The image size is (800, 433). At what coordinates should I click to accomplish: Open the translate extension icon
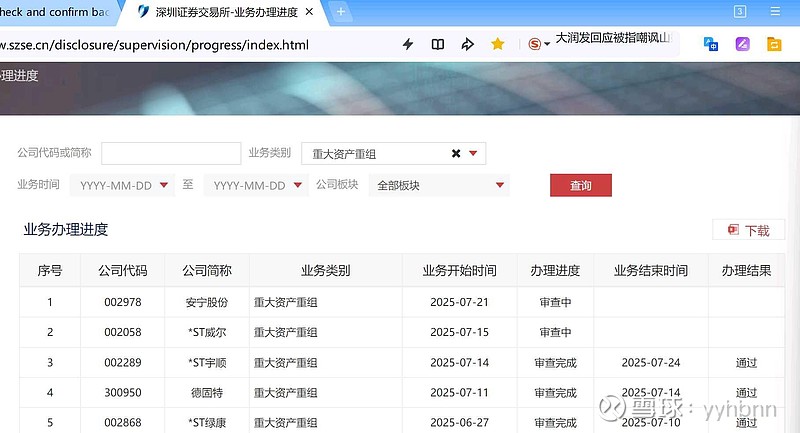[x=711, y=44]
